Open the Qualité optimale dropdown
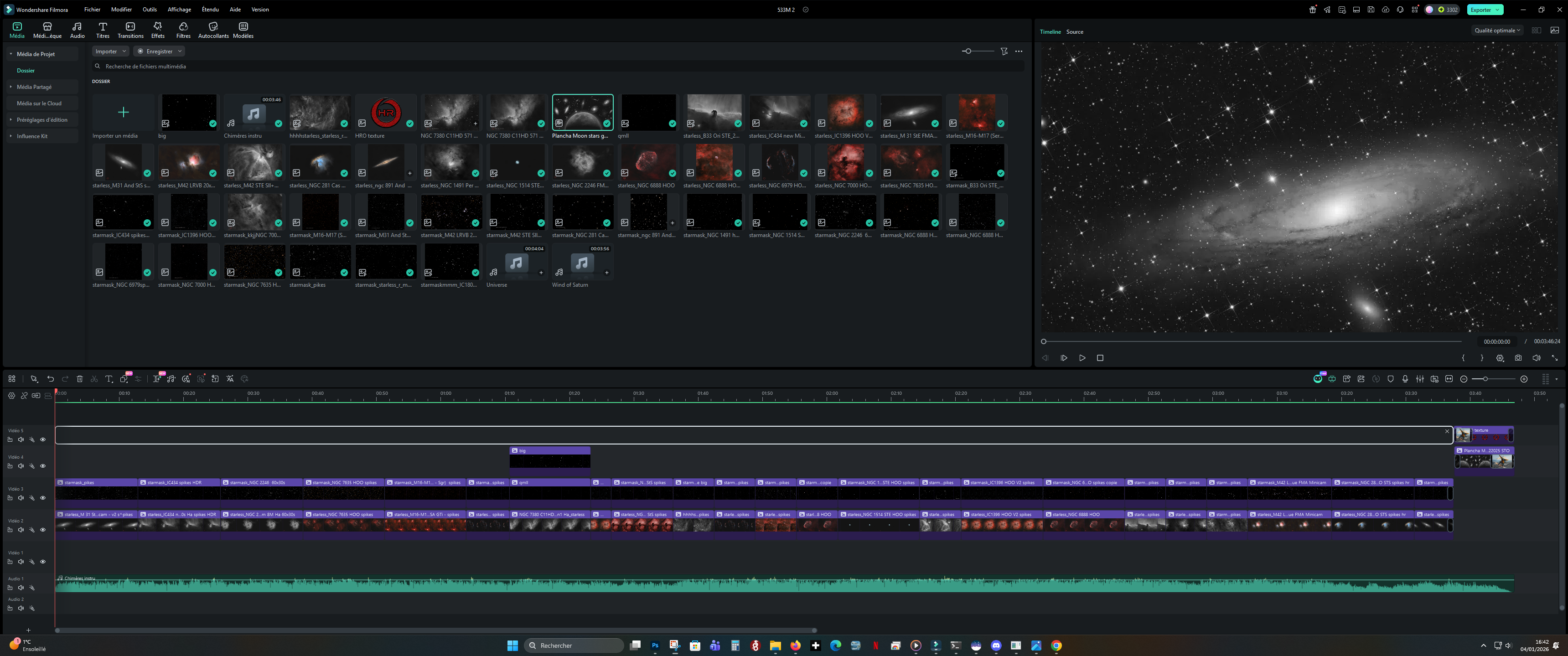This screenshot has width=1568, height=656. point(1497,31)
